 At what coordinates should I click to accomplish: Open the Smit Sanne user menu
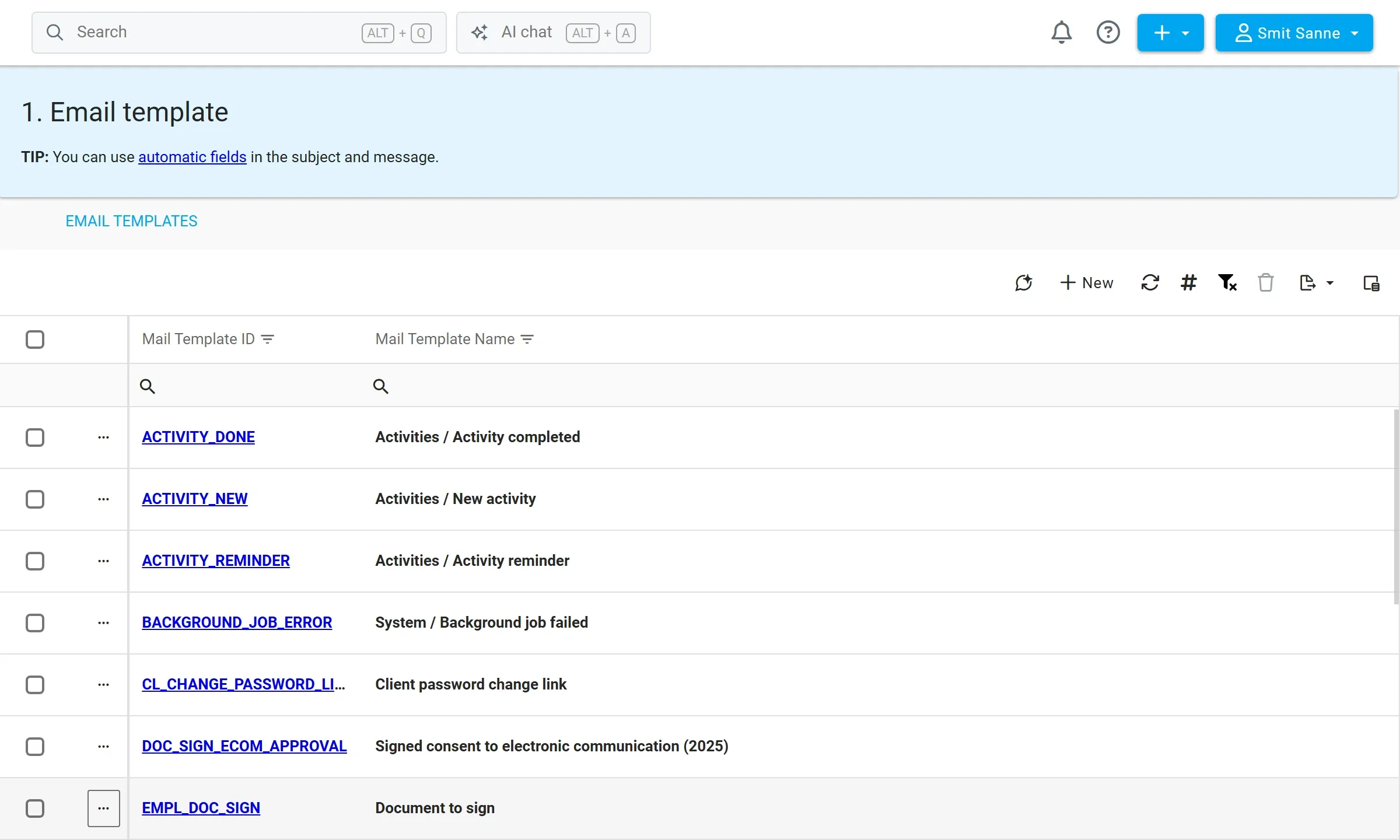click(x=1294, y=33)
